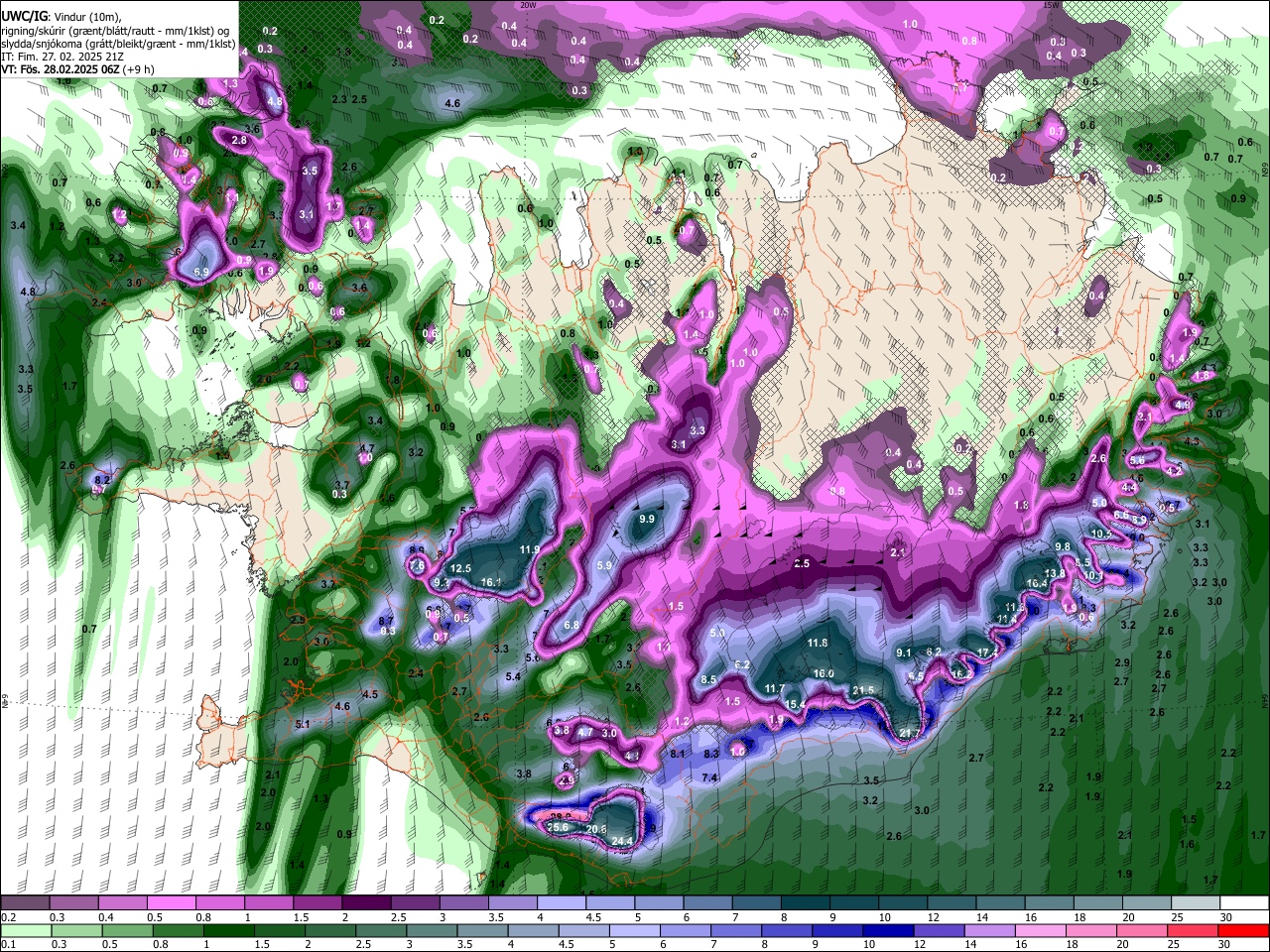The height and width of the screenshot is (952, 1270).
Task: Select the lavender 4 swatch, upper legend
Action: [x=562, y=903]
